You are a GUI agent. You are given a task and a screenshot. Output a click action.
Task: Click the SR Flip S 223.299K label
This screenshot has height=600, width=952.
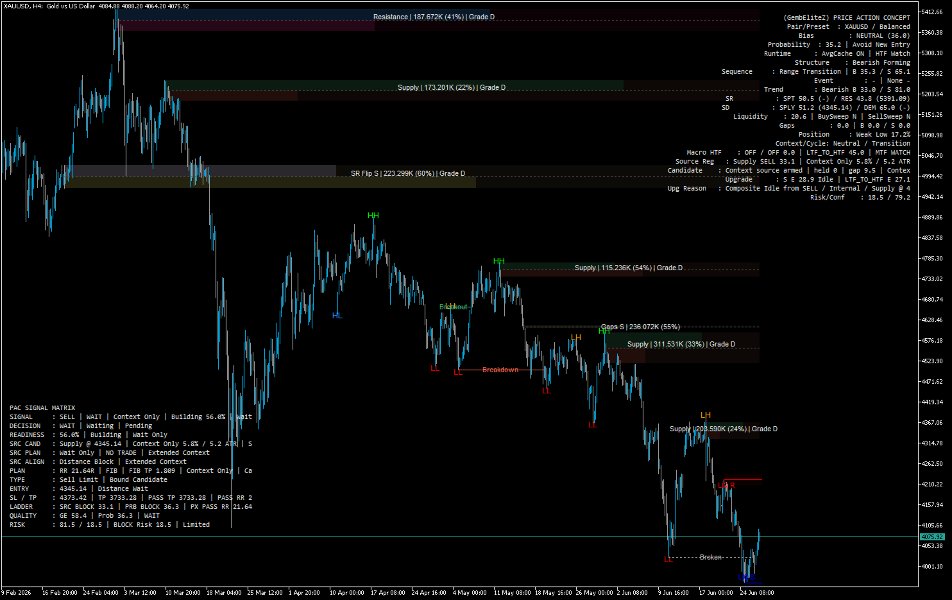tap(408, 174)
